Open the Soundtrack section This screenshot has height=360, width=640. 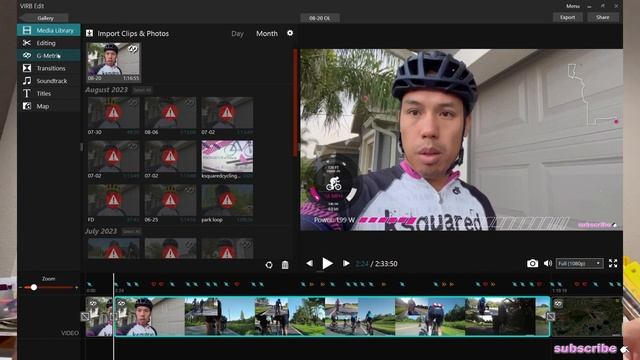(x=49, y=81)
